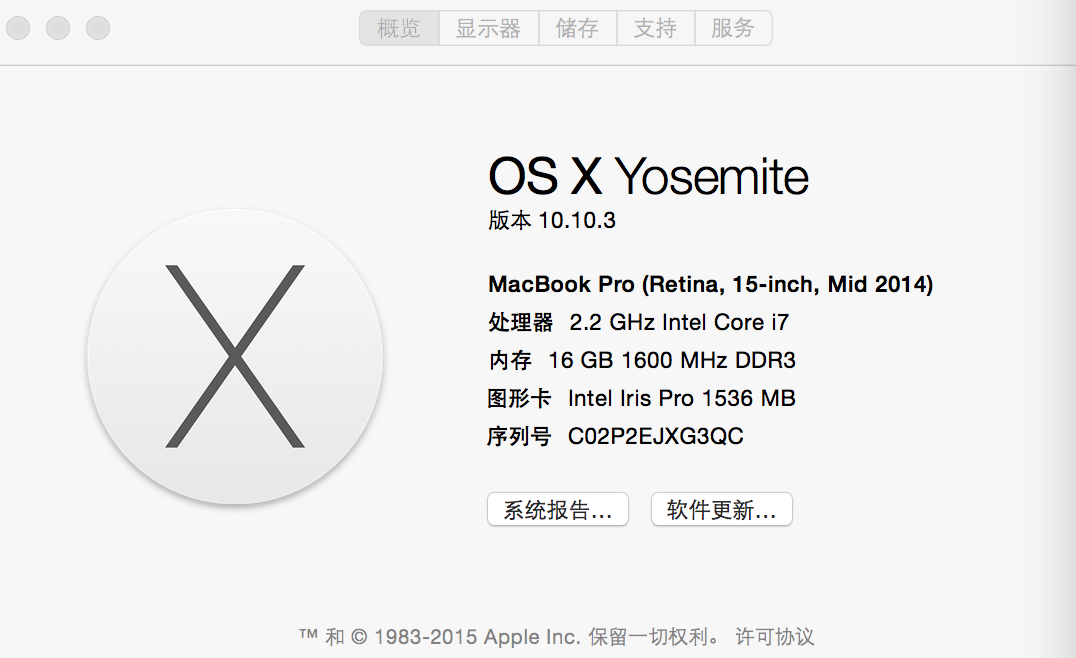
Task: Click the window zoom button
Action: tap(98, 28)
